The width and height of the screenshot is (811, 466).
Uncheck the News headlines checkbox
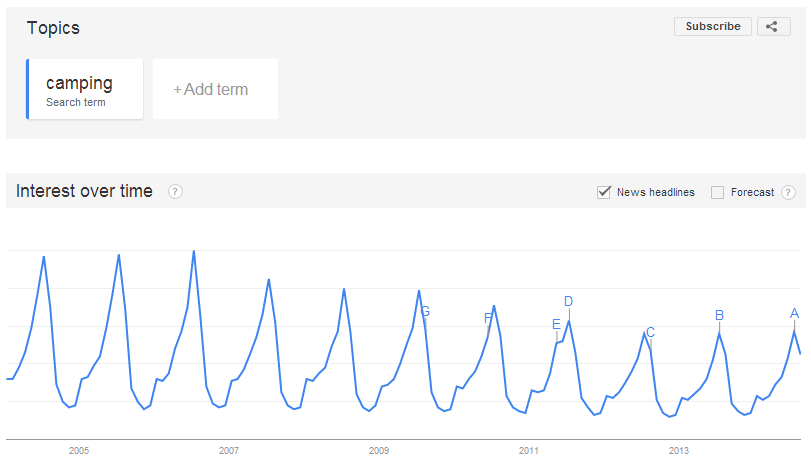pos(604,192)
